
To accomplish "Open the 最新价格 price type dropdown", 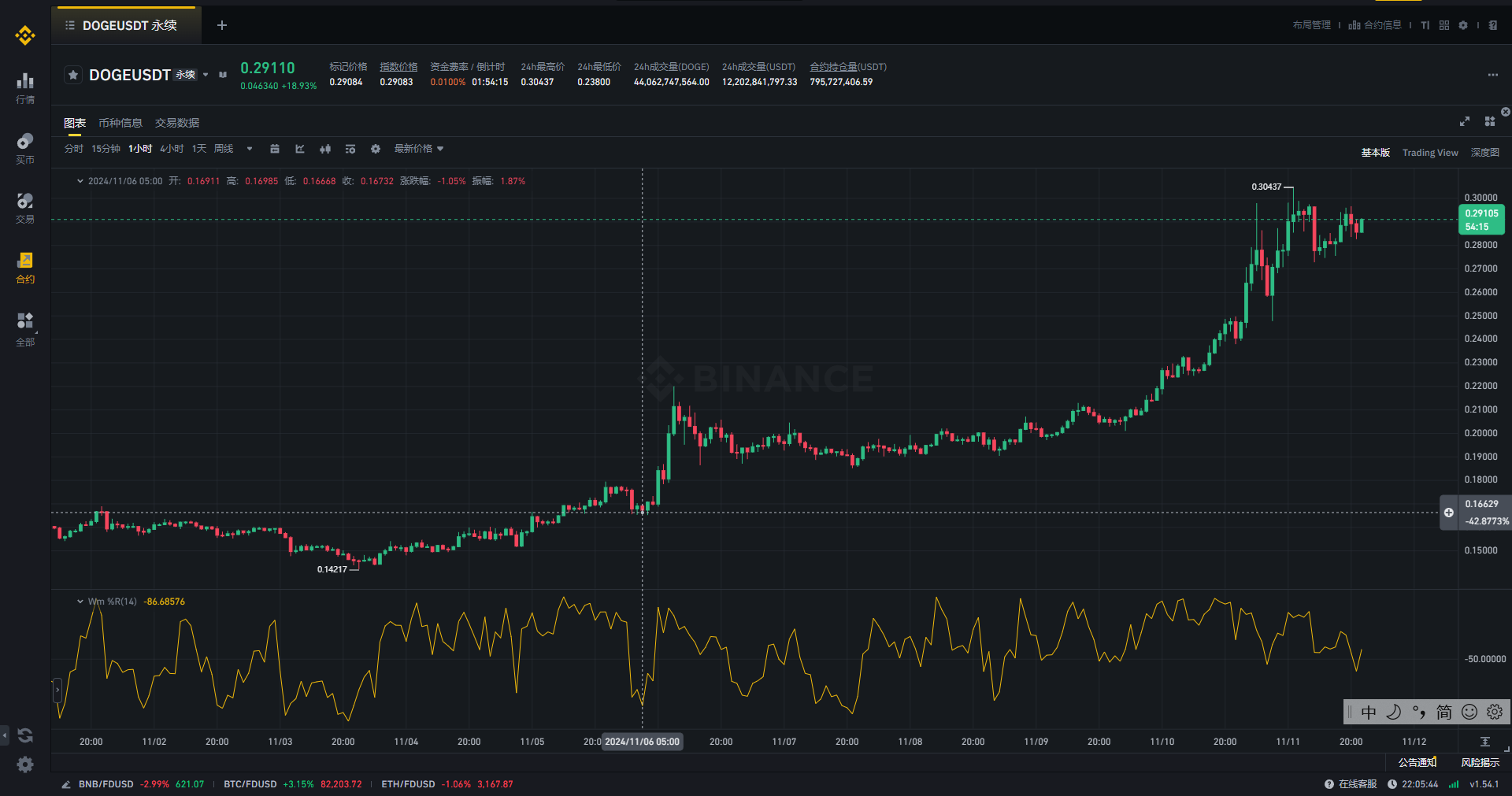I will point(419,149).
